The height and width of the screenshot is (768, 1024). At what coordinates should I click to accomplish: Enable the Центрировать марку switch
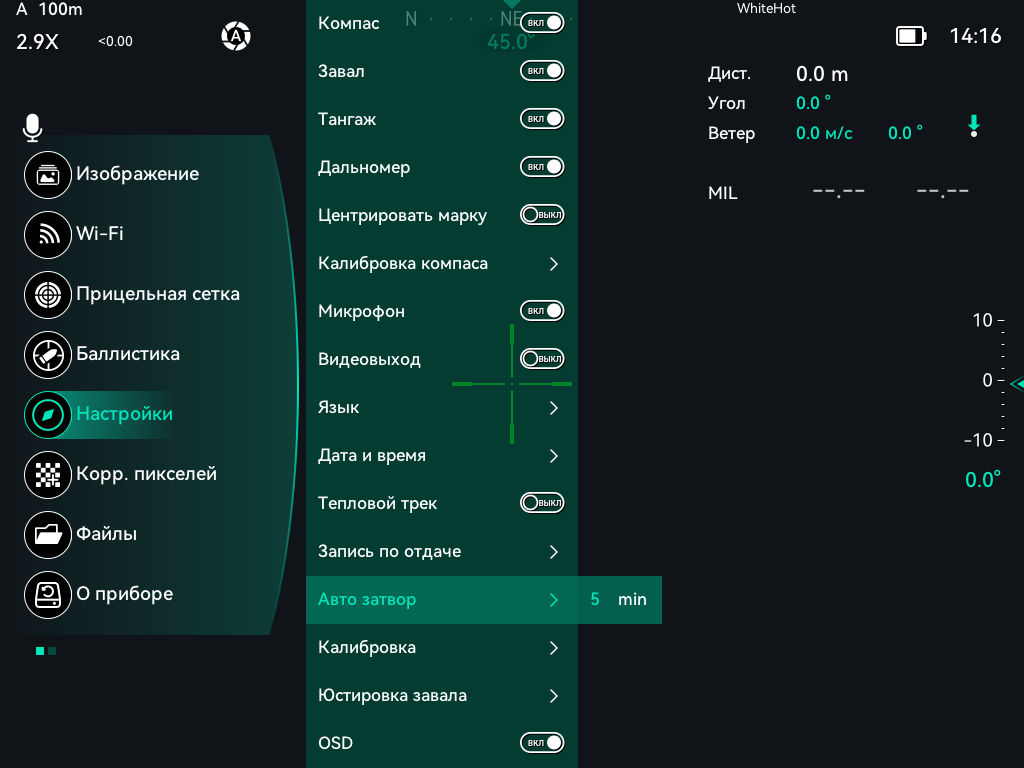tap(542, 215)
